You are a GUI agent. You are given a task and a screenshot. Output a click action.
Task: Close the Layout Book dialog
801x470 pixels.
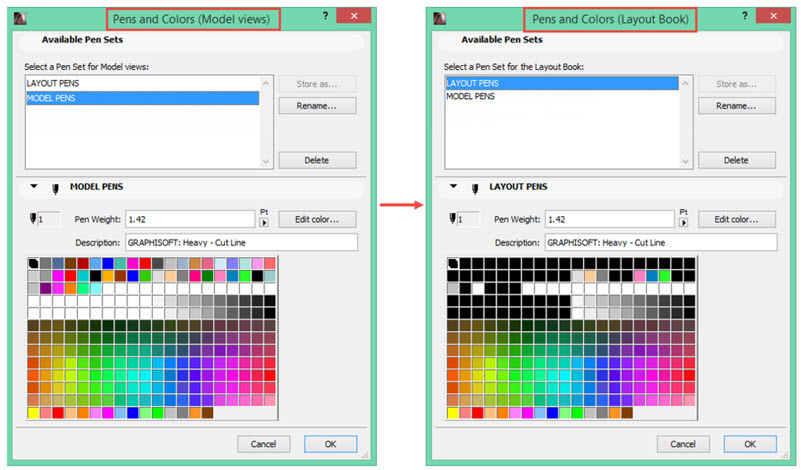(773, 16)
